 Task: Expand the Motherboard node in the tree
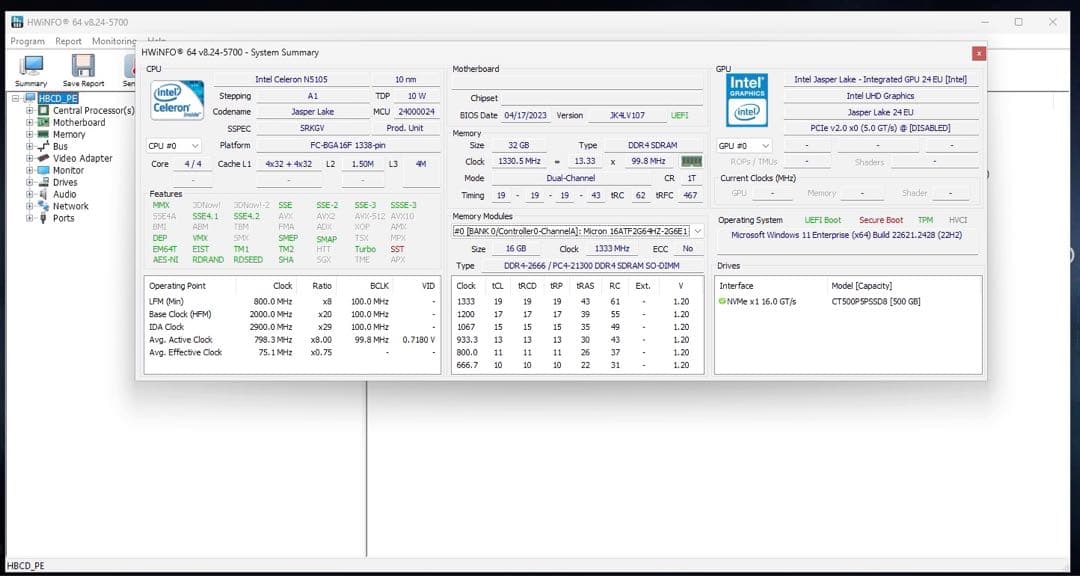coord(30,122)
